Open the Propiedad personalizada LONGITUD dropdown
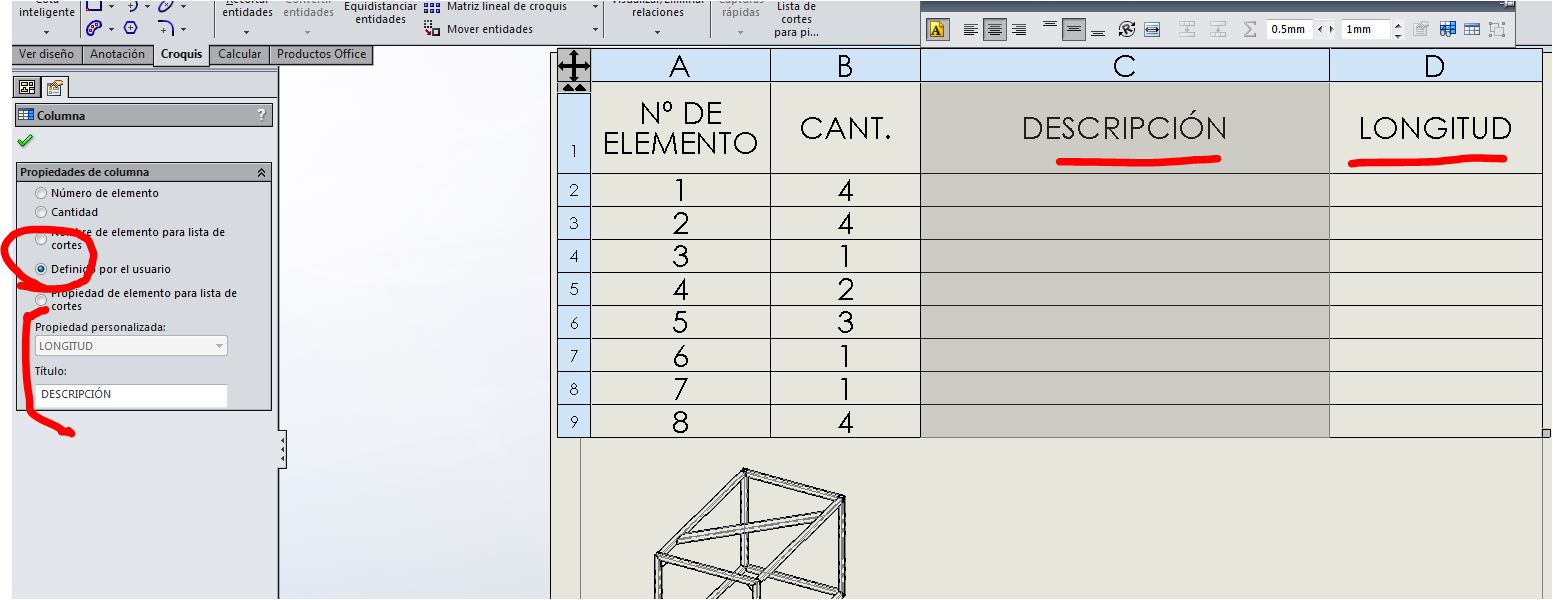 [x=131, y=346]
